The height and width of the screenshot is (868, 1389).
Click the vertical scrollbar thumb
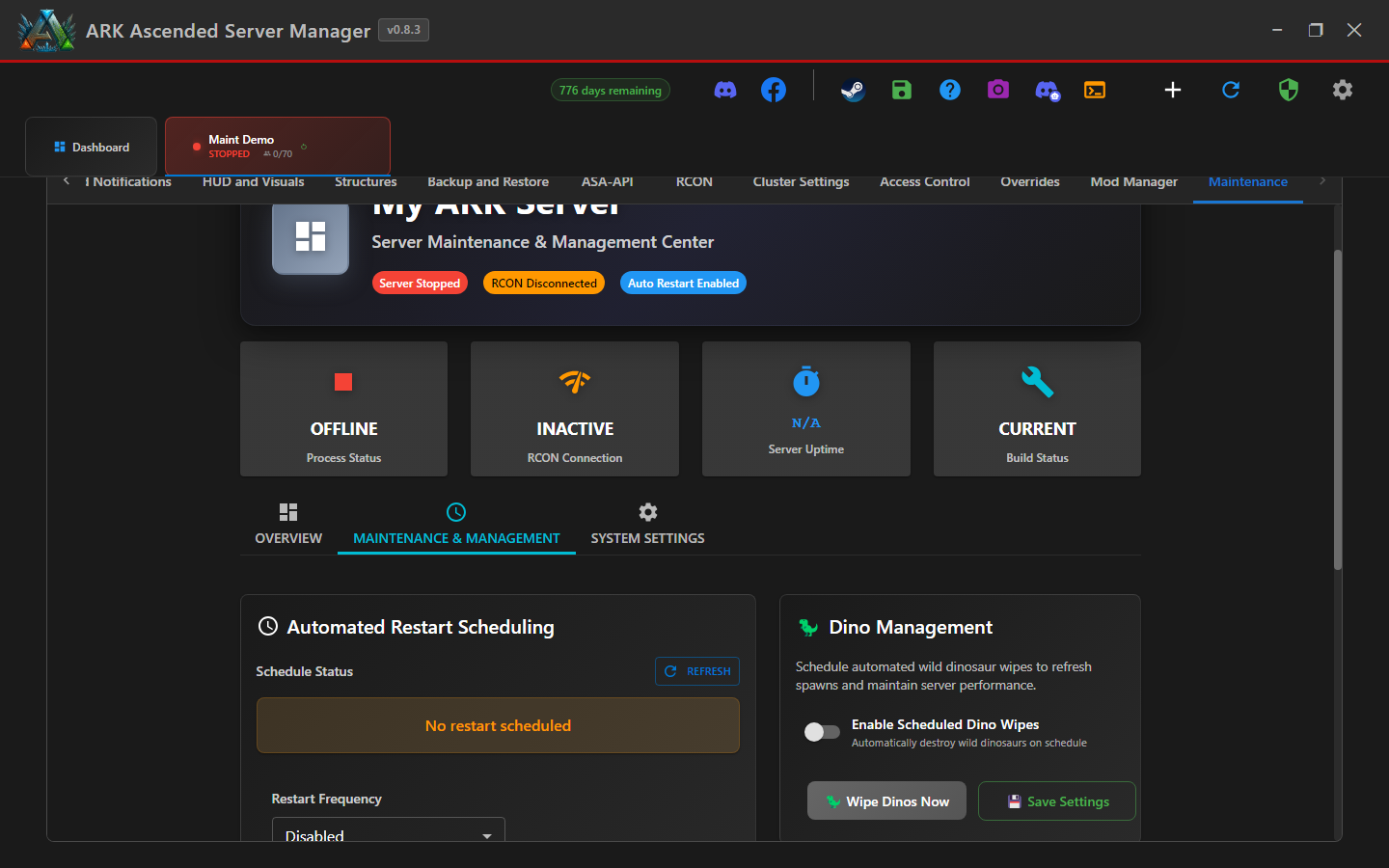(1337, 410)
